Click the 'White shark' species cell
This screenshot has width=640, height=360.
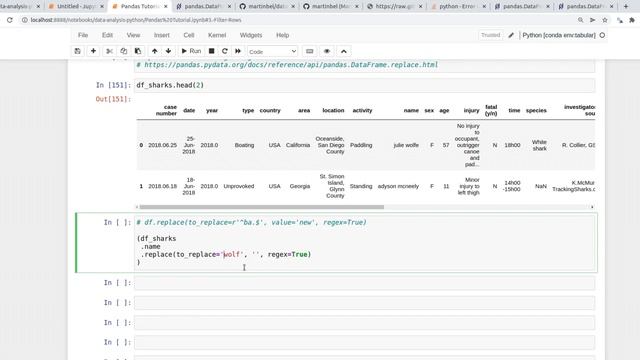pyautogui.click(x=539, y=145)
